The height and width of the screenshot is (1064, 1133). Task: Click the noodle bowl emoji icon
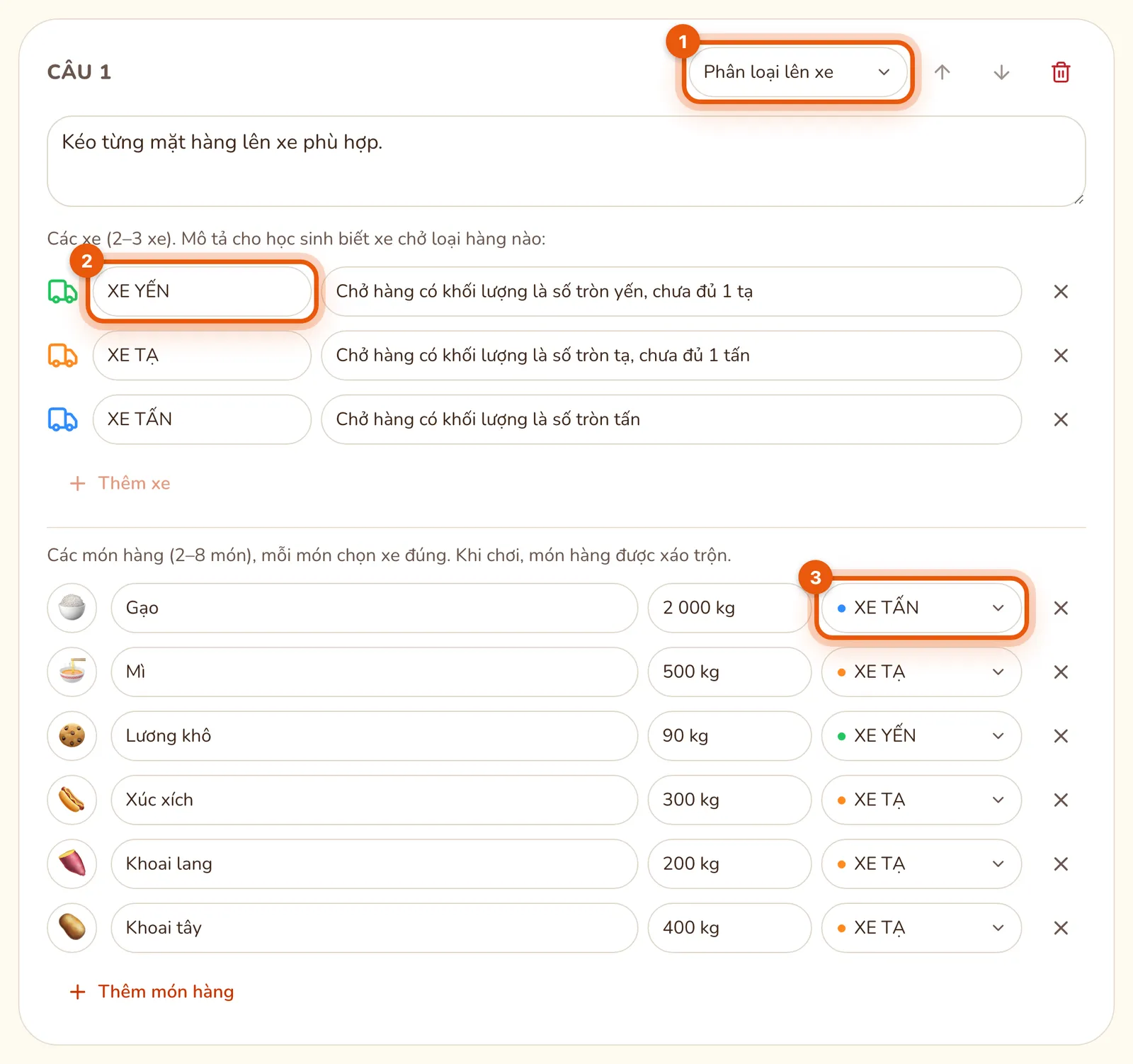[x=72, y=672]
